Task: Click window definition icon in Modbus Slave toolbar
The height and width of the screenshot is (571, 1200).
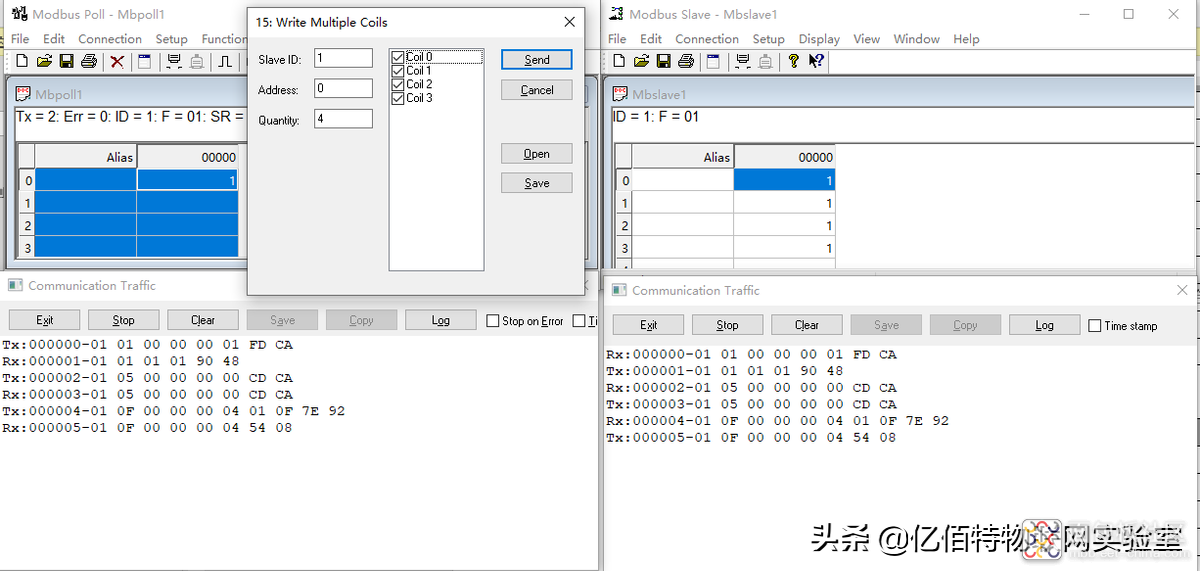Action: pos(713,61)
